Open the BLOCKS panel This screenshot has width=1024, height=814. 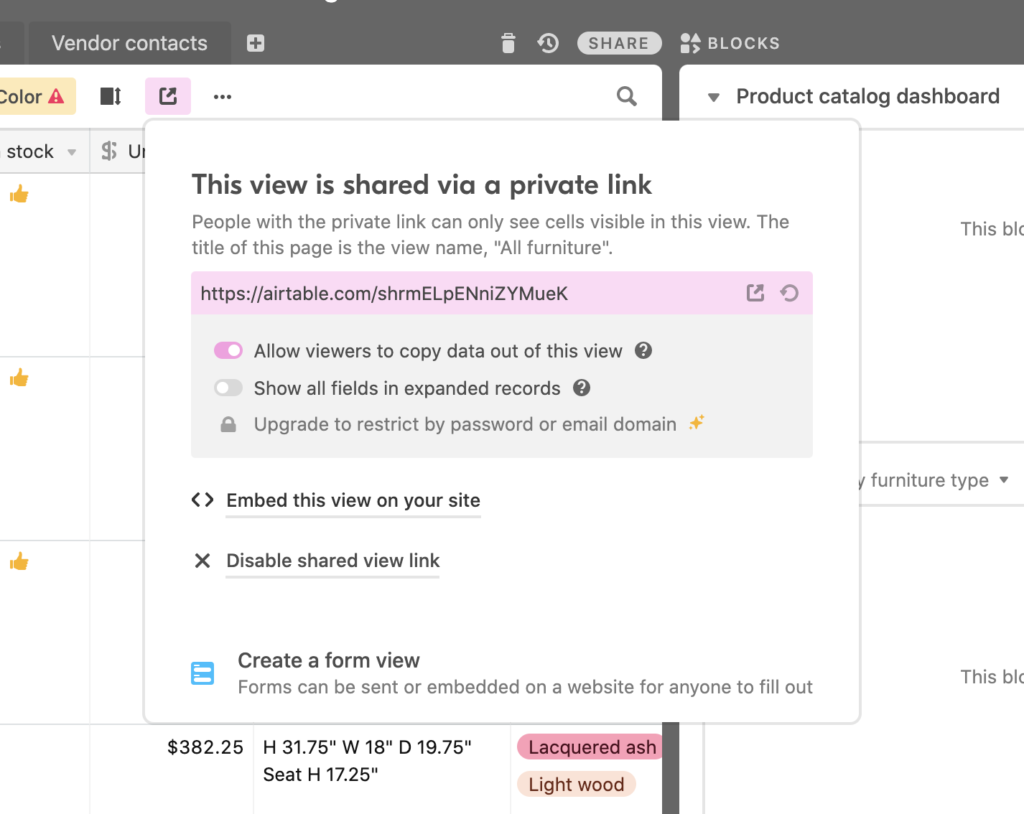pyautogui.click(x=729, y=43)
